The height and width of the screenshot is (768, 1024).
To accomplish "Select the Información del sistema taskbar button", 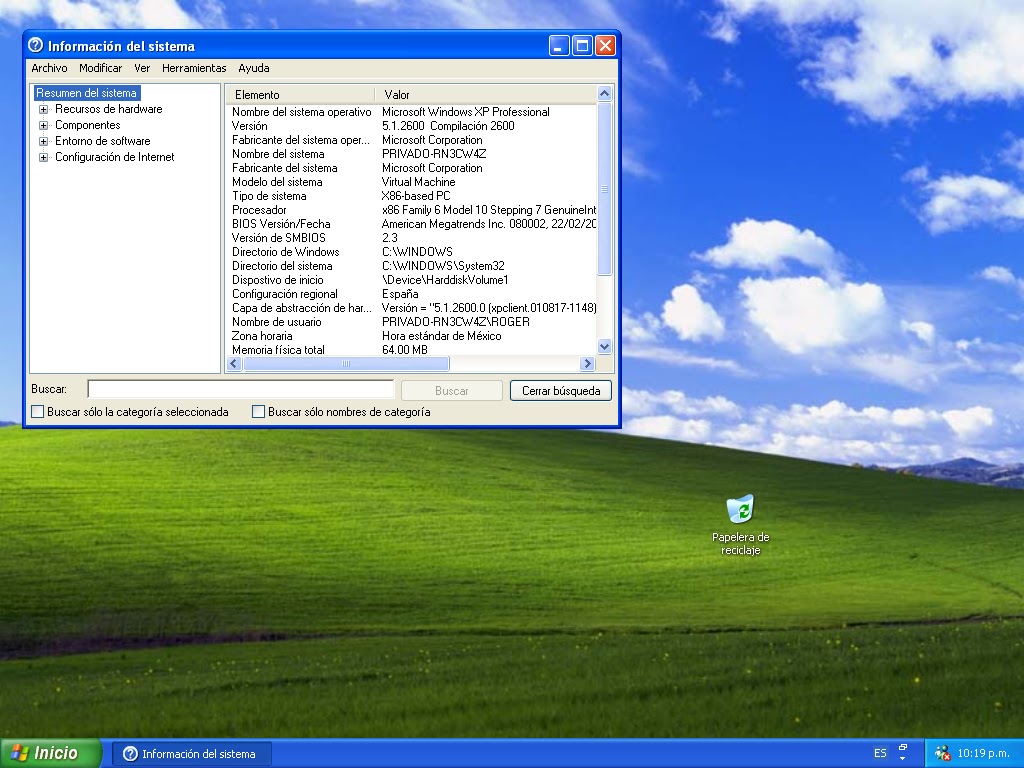I will pos(192,752).
